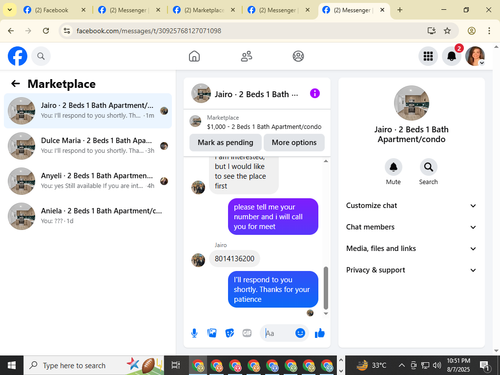
Task: Click the browser address bar URL
Action: click(149, 31)
